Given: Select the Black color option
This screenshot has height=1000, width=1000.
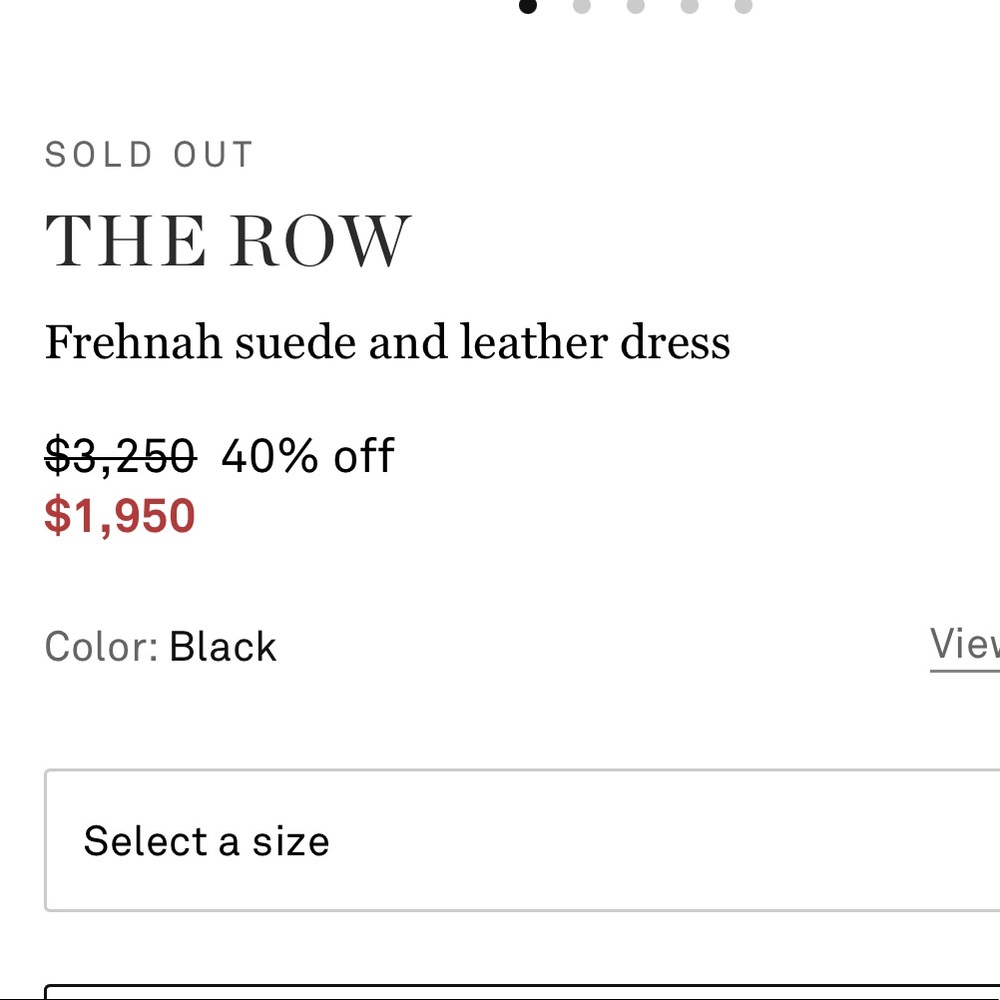Looking at the screenshot, I should 223,646.
